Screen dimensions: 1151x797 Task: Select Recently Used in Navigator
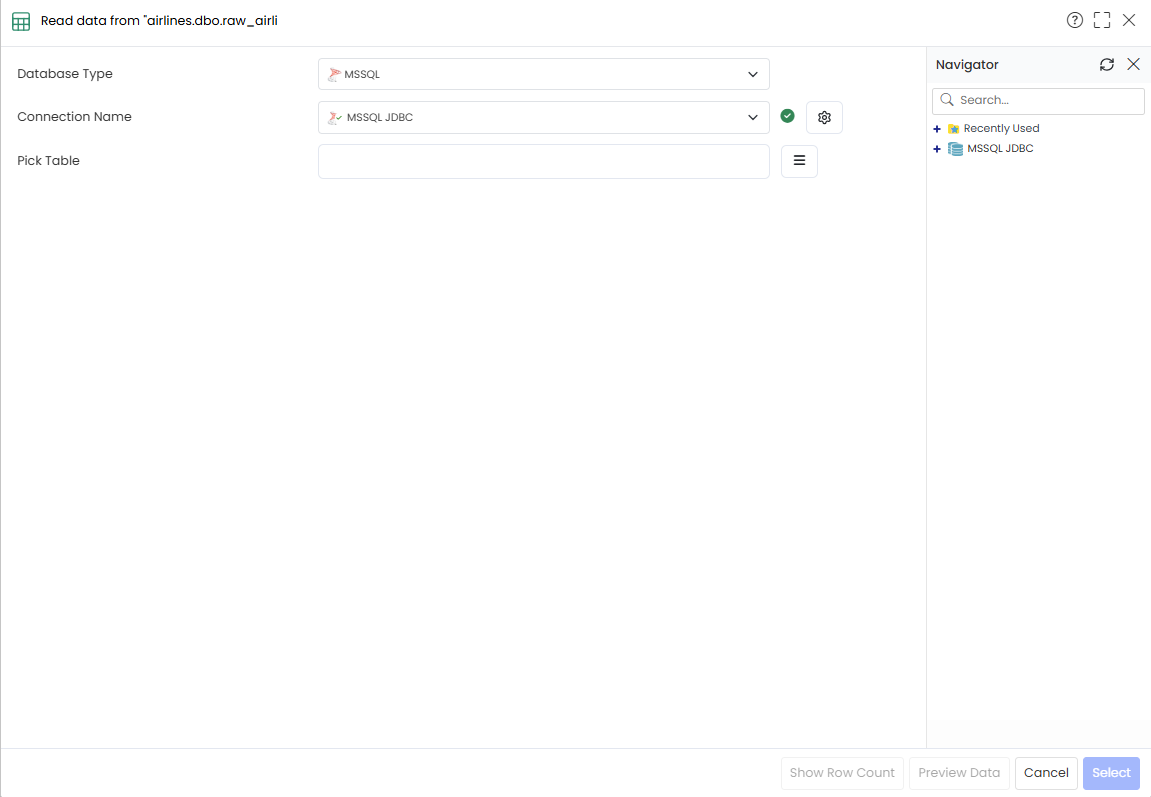(x=1001, y=128)
